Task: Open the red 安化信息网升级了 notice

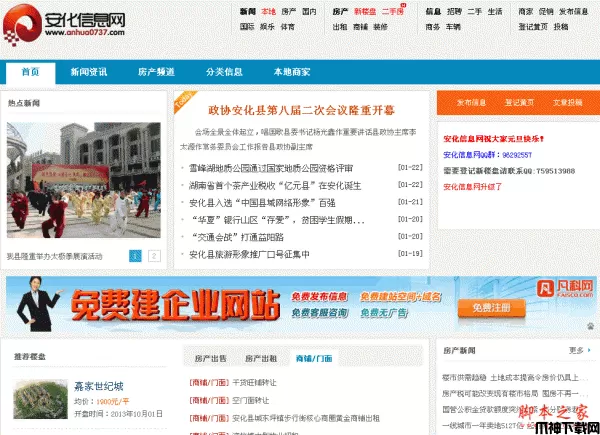Action: click(x=473, y=187)
